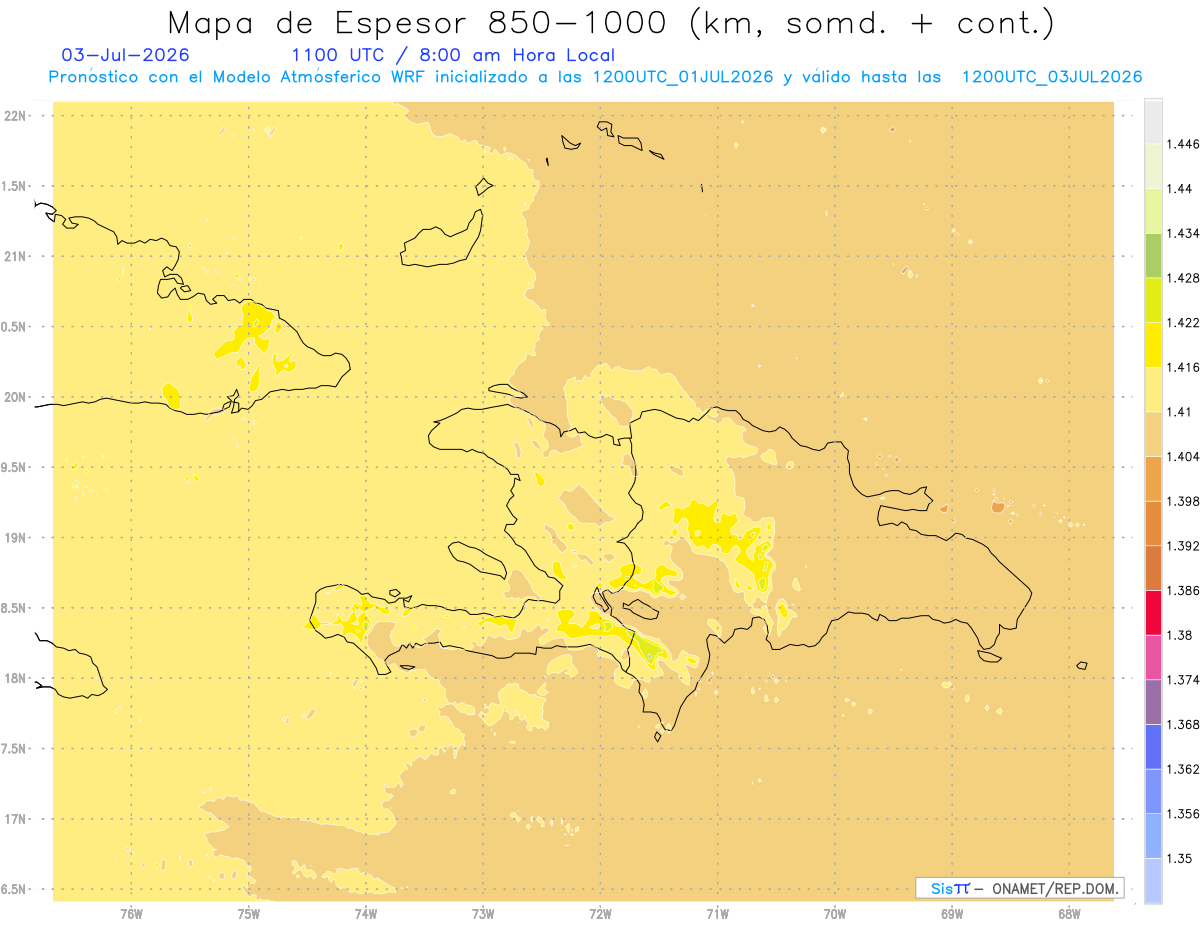This screenshot has height=927, width=1200.
Task: Select the pink 1.374–1.38 legend swatch
Action: tap(1153, 657)
